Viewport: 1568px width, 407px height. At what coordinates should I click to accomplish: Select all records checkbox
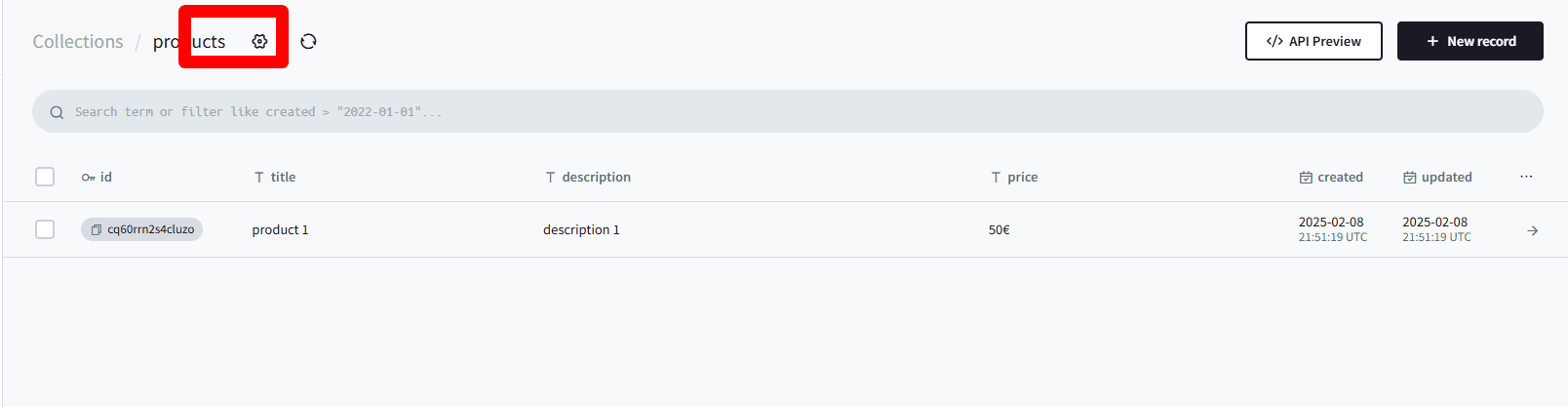pyautogui.click(x=45, y=177)
